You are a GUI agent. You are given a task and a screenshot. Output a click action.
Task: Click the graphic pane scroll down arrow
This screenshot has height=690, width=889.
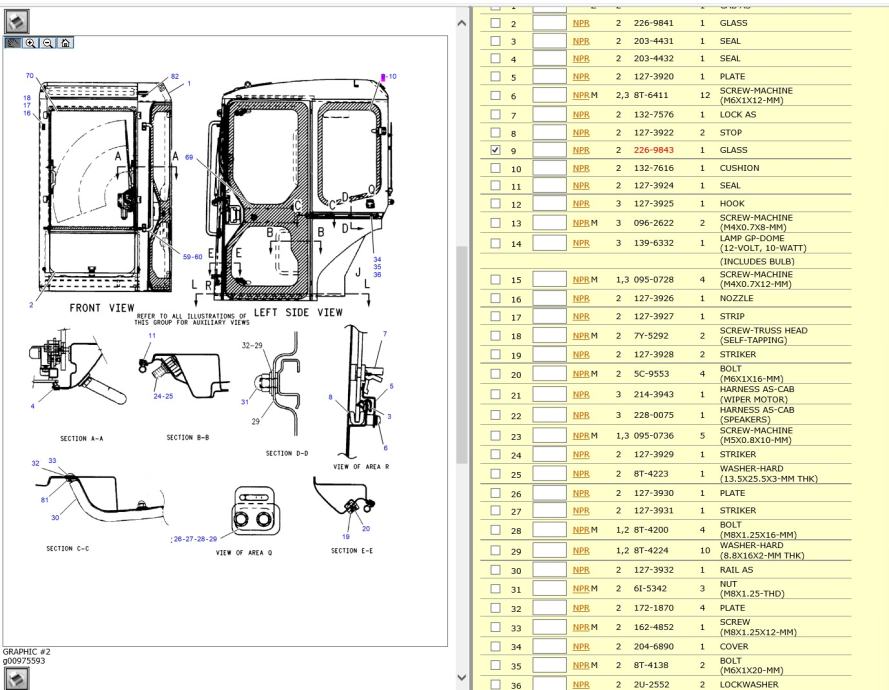coord(462,677)
